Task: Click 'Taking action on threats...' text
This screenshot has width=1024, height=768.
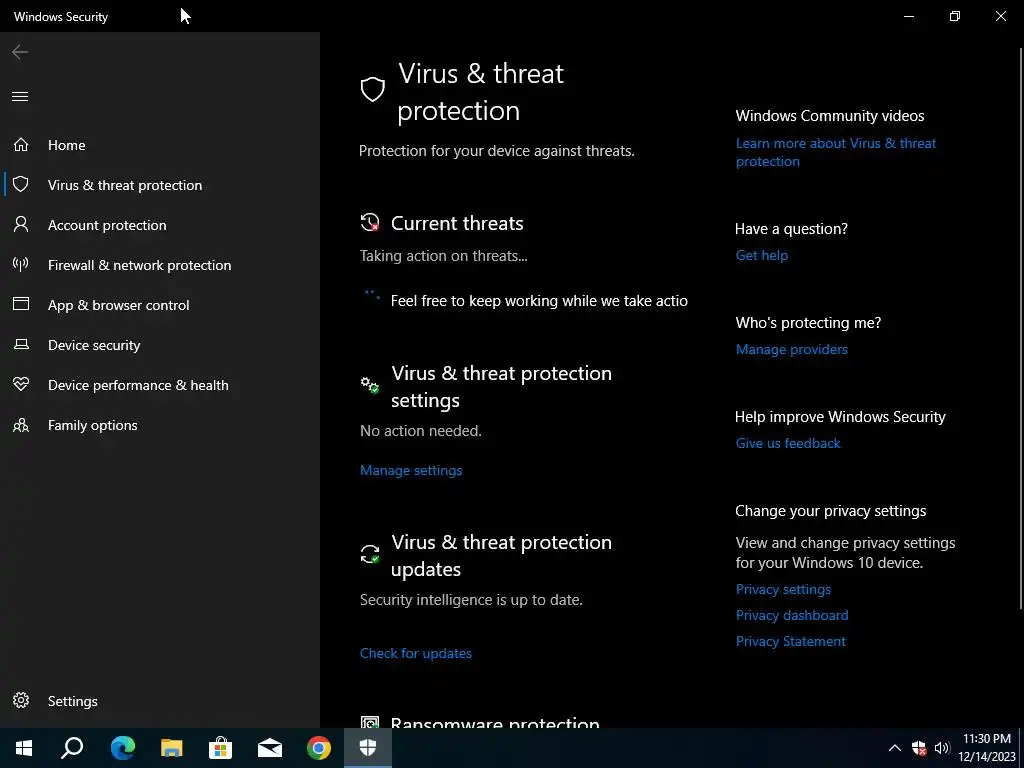Action: coord(443,255)
